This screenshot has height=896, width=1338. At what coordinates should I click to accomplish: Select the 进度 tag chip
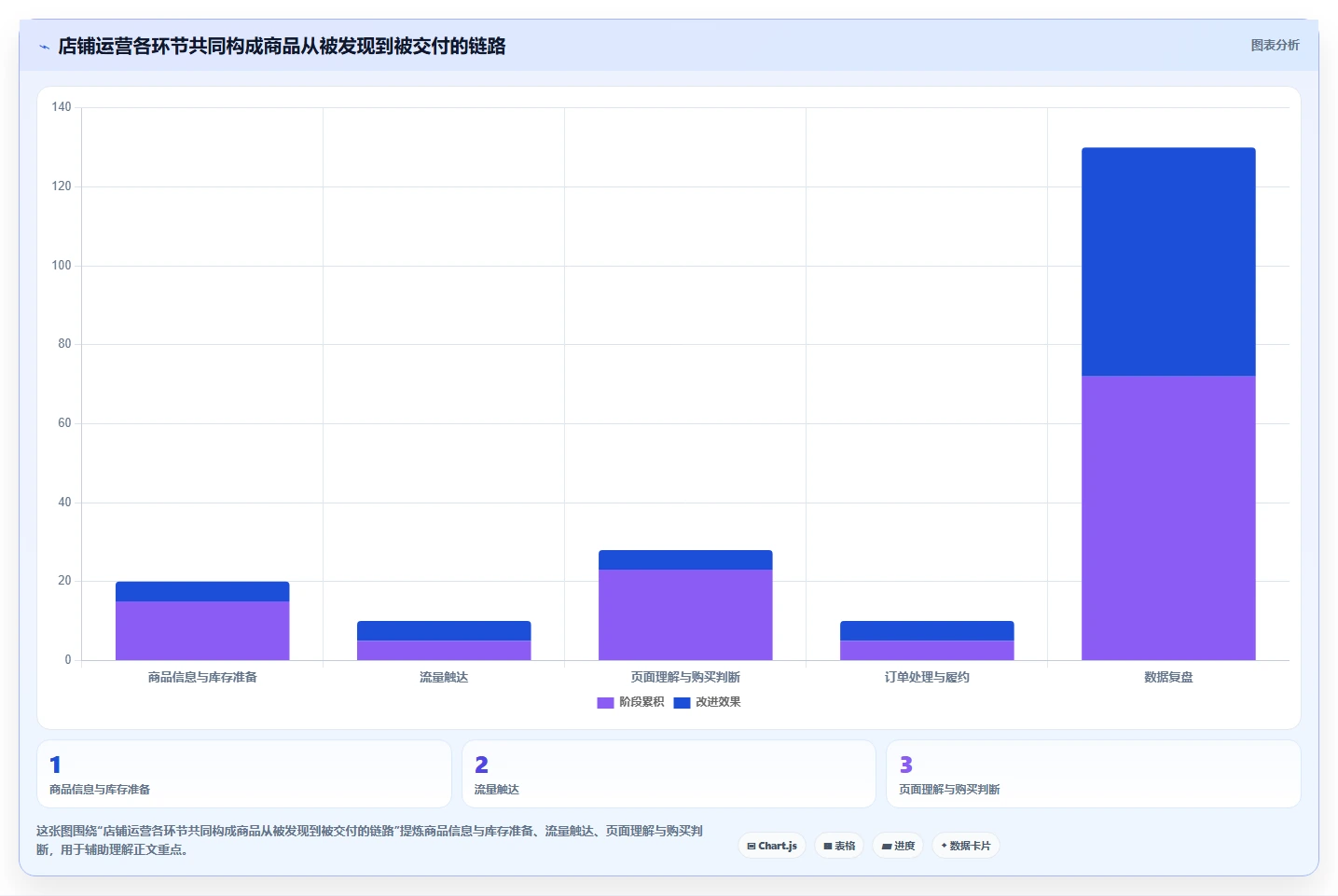pos(898,846)
